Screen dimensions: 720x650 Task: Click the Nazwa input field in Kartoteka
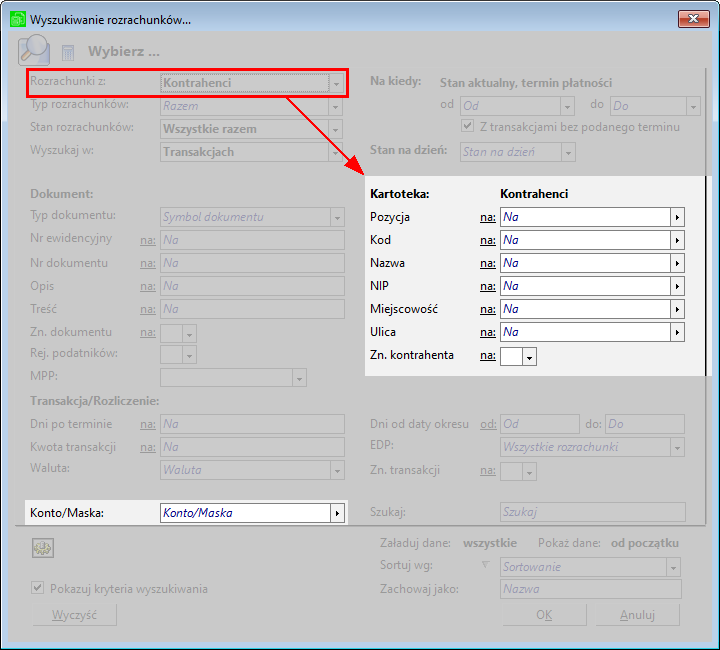point(585,263)
